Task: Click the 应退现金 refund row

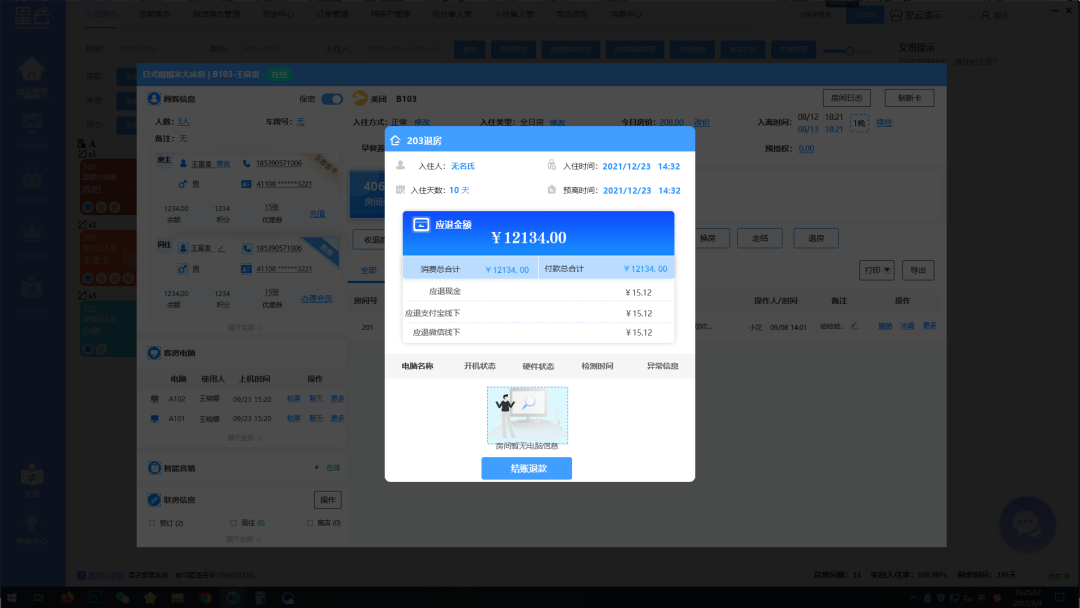Action: [x=538, y=292]
